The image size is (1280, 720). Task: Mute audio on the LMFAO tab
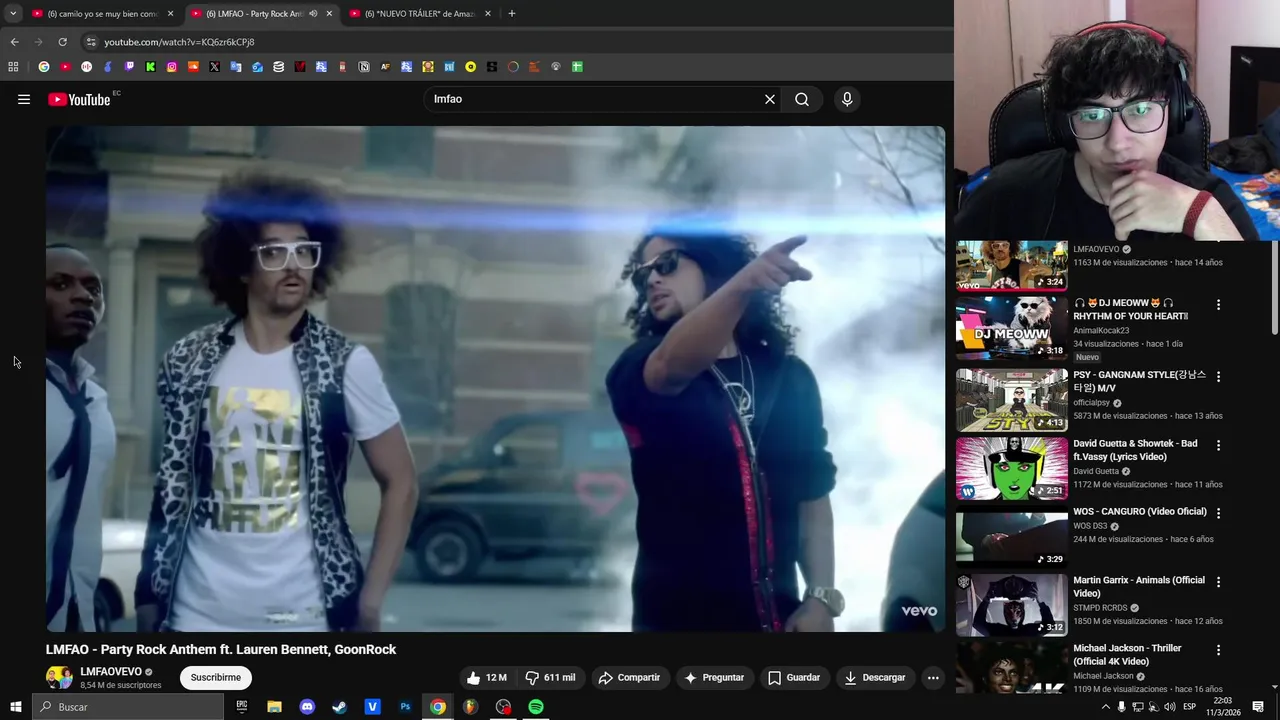(x=313, y=13)
